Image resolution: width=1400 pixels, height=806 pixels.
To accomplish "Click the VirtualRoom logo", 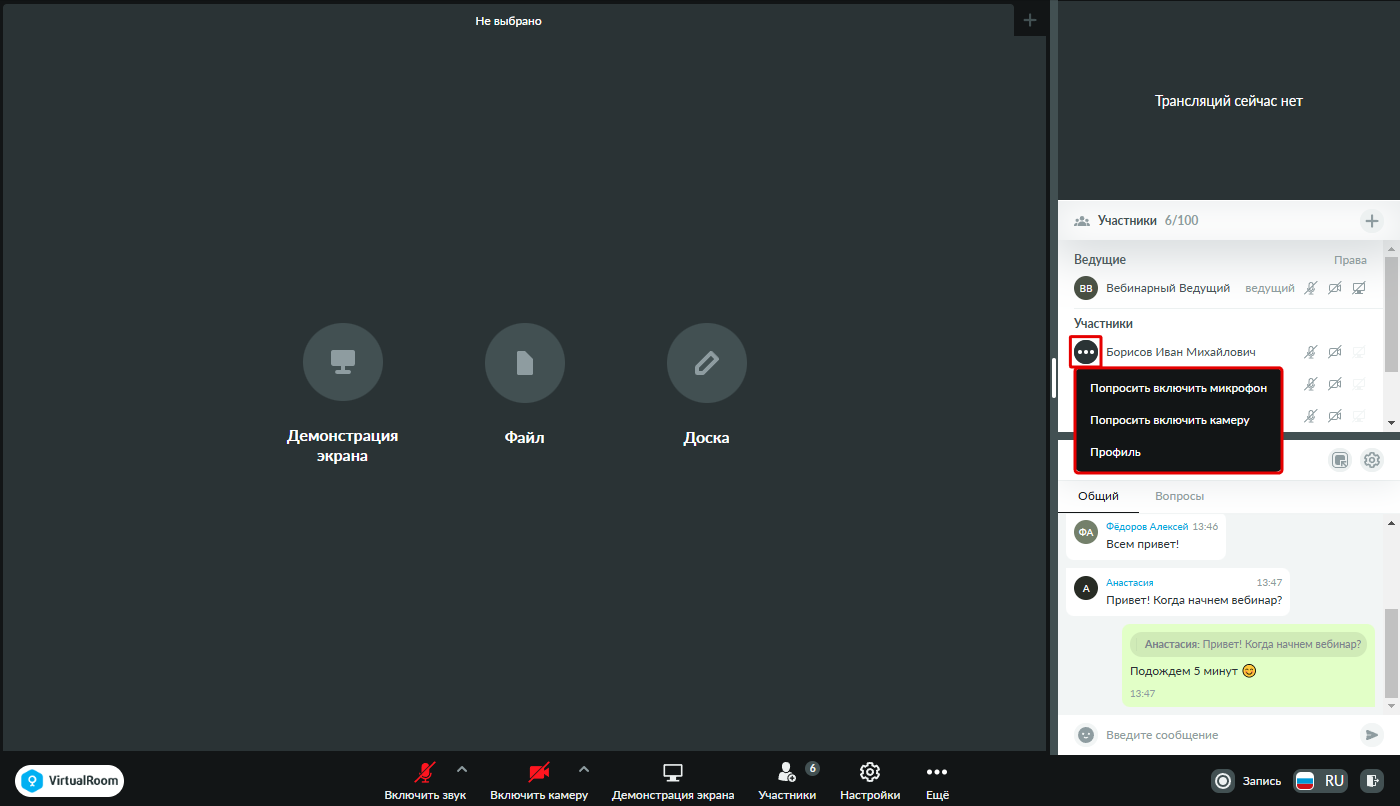I will click(69, 781).
